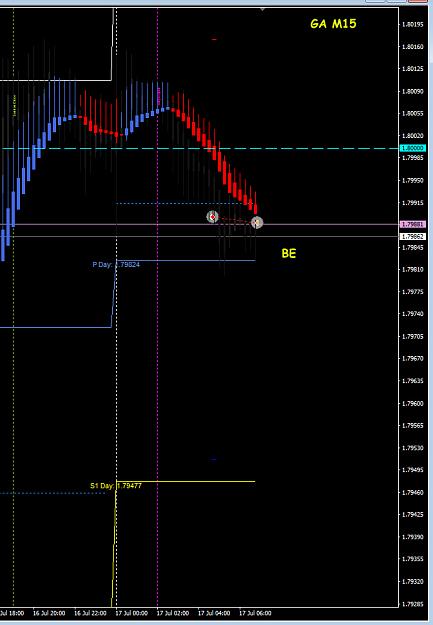Click the 1.80195 price scale value
This screenshot has height=625, width=433.
click(x=413, y=24)
